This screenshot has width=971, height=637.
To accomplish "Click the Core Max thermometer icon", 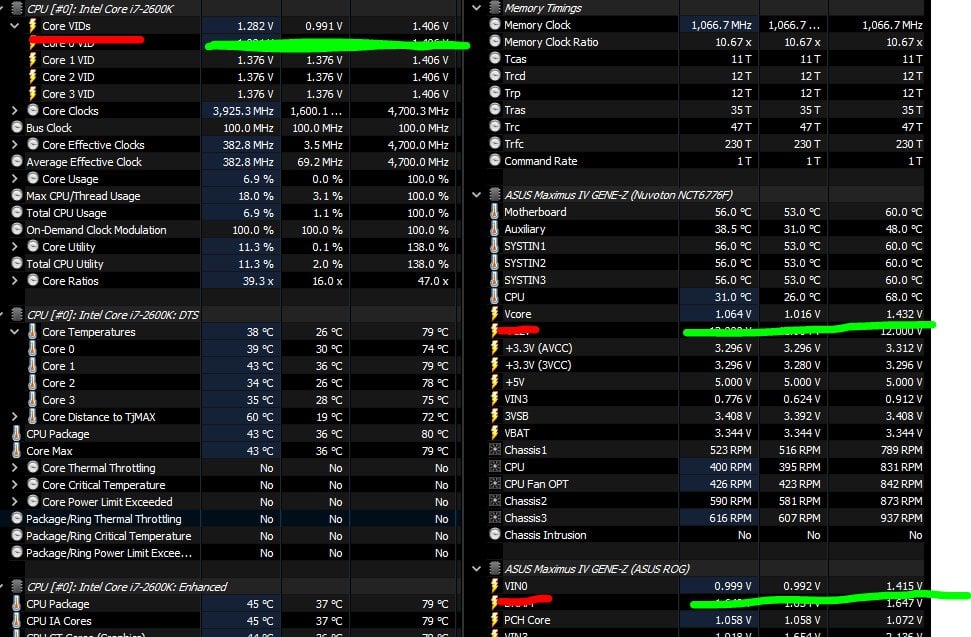I will click(17, 451).
